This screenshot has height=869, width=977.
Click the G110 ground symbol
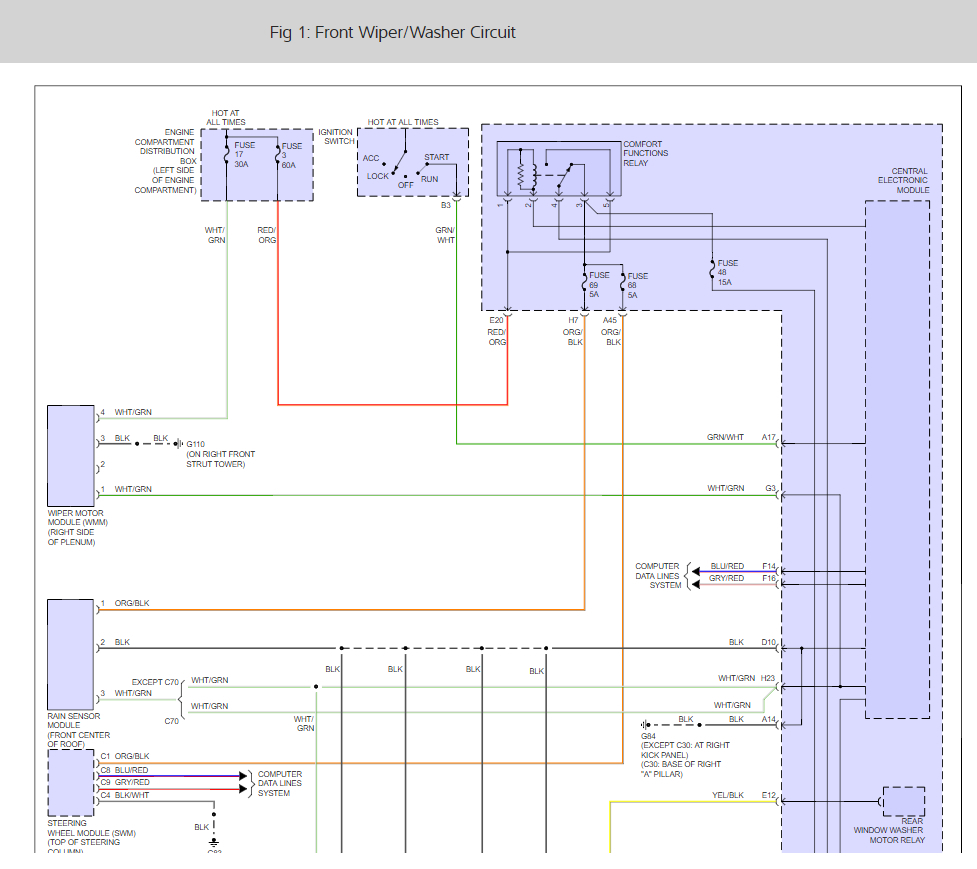click(179, 444)
